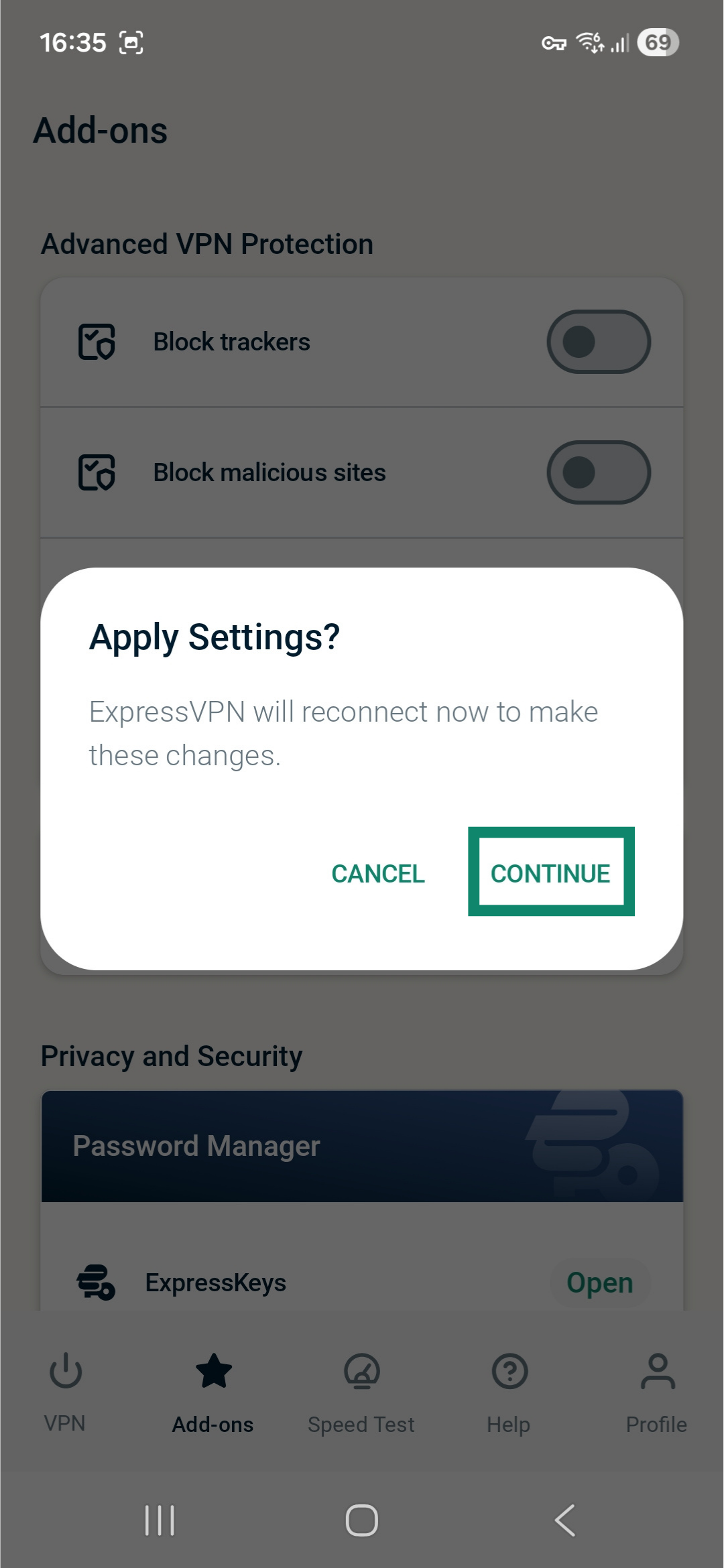Tap the Profile person icon
This screenshot has width=724, height=1568.
(x=658, y=1371)
